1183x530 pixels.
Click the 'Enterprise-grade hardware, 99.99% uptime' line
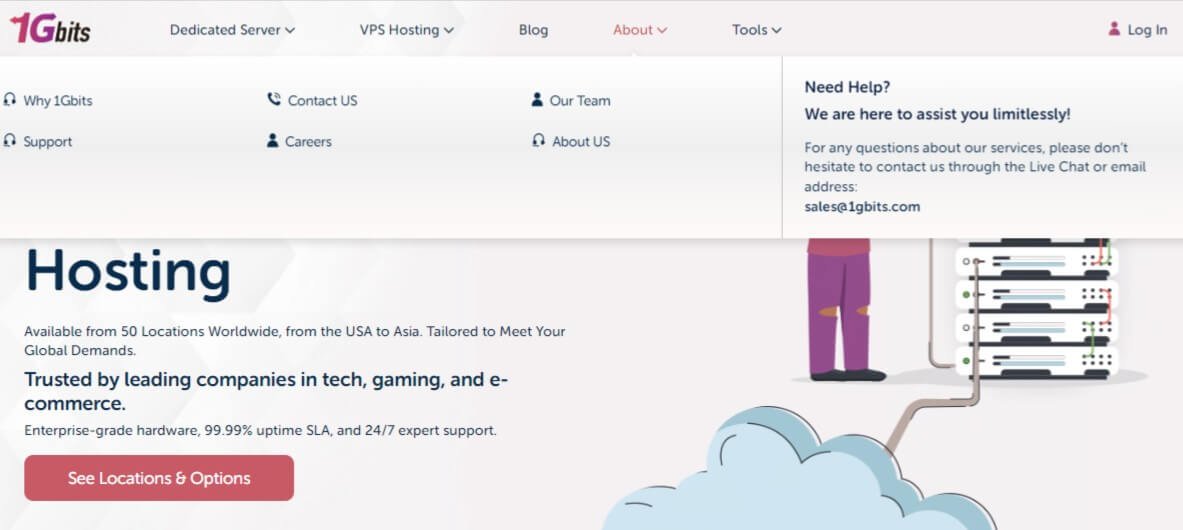(x=260, y=430)
